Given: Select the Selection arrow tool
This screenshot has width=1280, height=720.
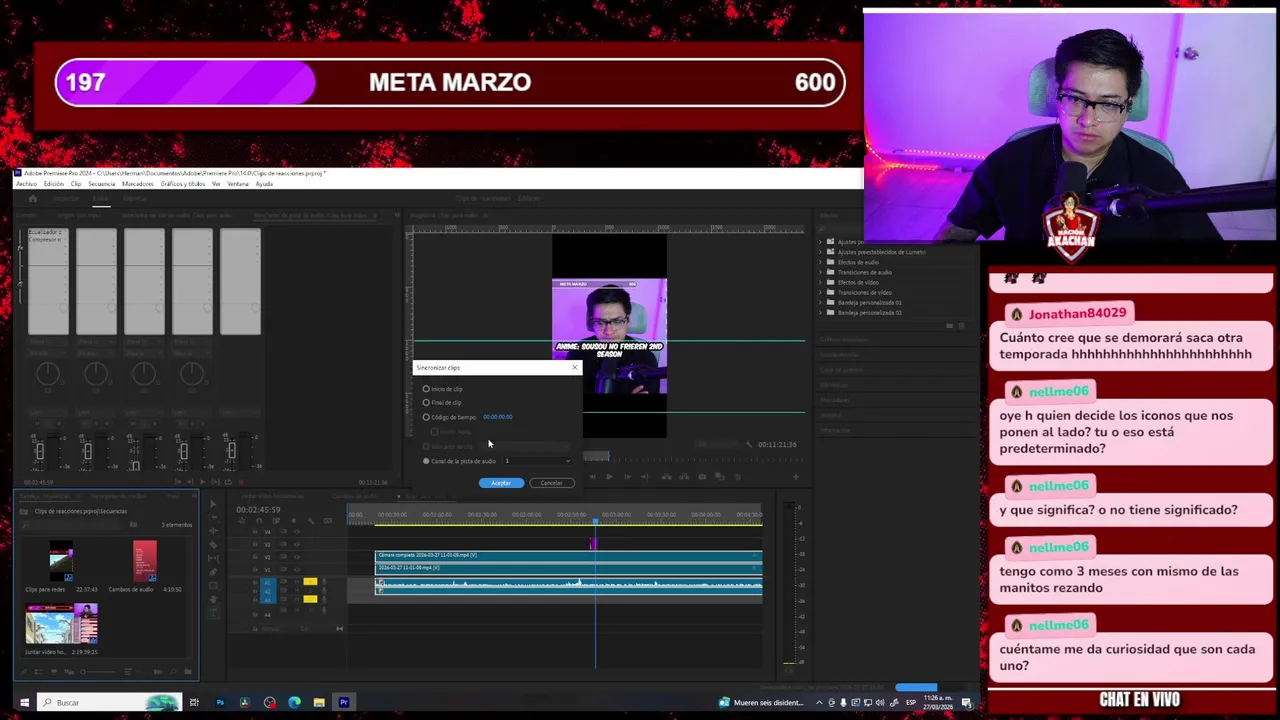Looking at the screenshot, I should click(x=213, y=504).
